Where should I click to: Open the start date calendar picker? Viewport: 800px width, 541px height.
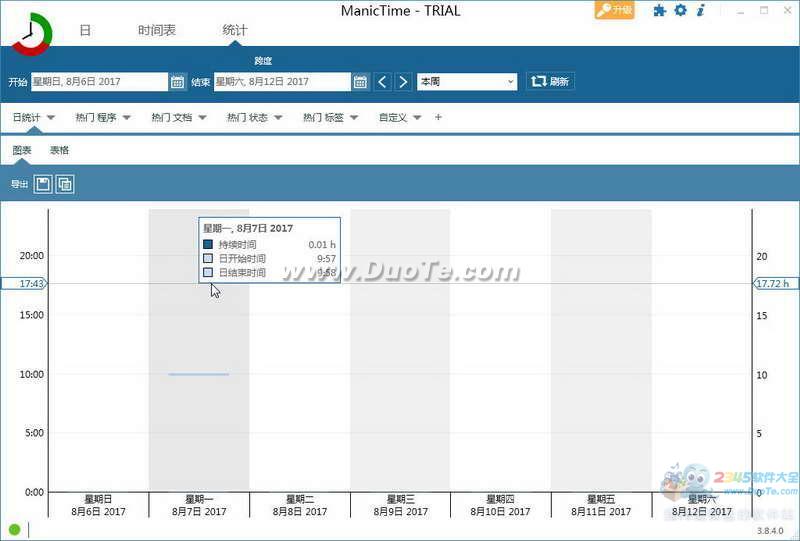[177, 82]
